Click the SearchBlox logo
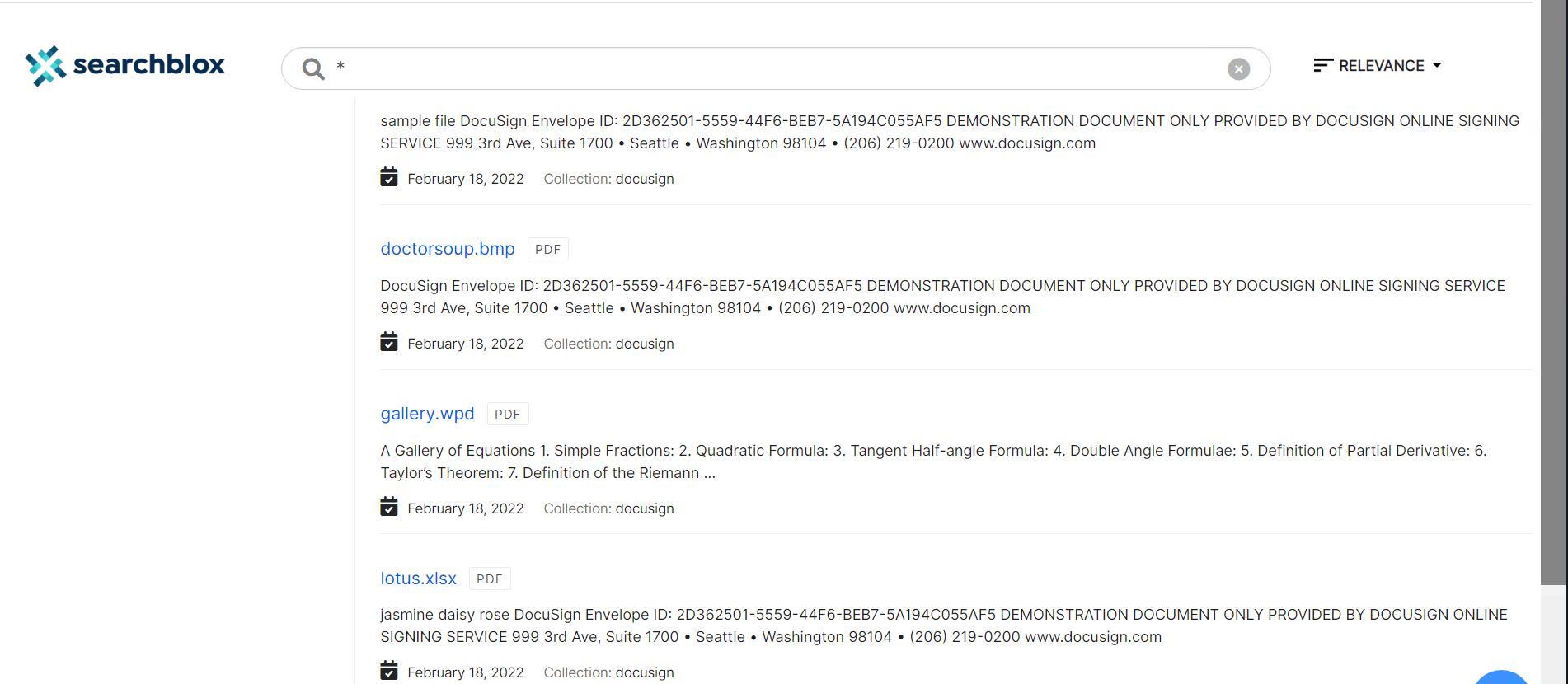Image resolution: width=1568 pixels, height=684 pixels. click(124, 65)
